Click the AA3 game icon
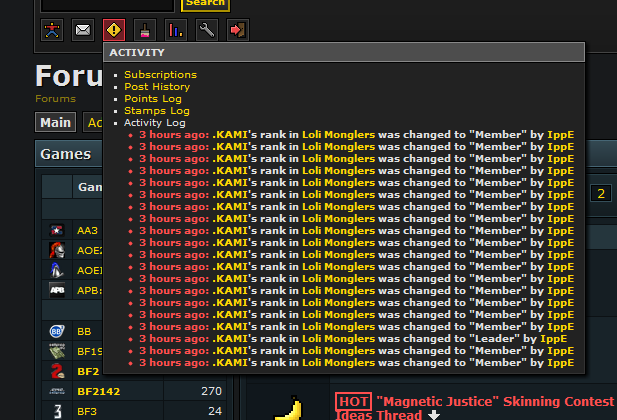The image size is (617, 420). click(57, 231)
